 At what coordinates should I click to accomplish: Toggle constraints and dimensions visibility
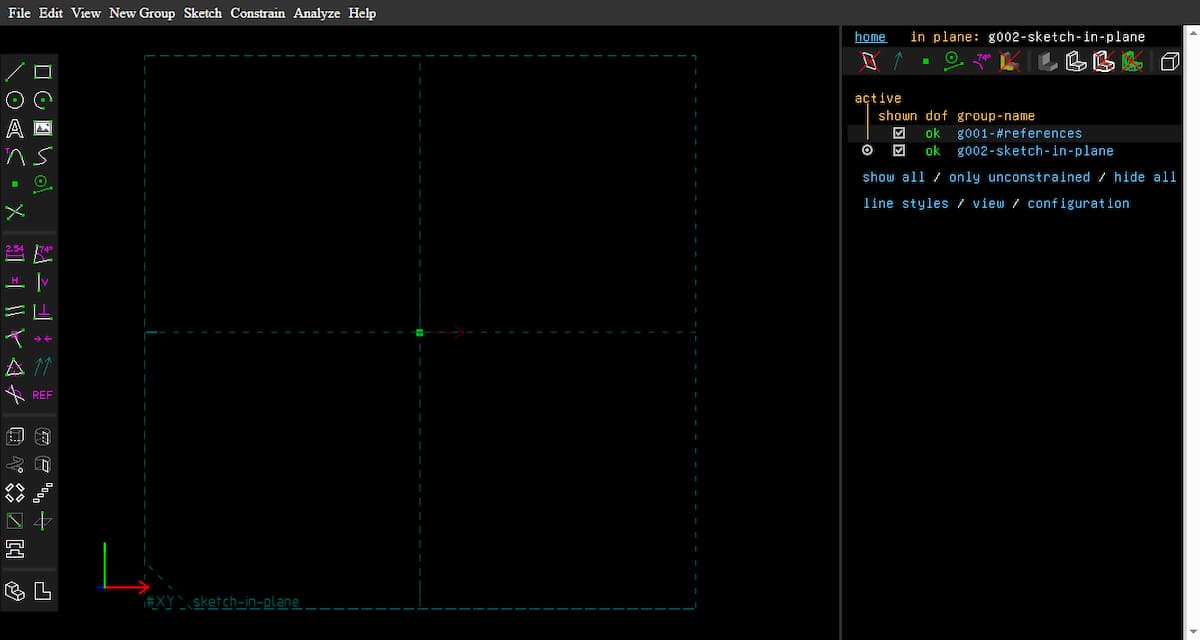[x=982, y=62]
